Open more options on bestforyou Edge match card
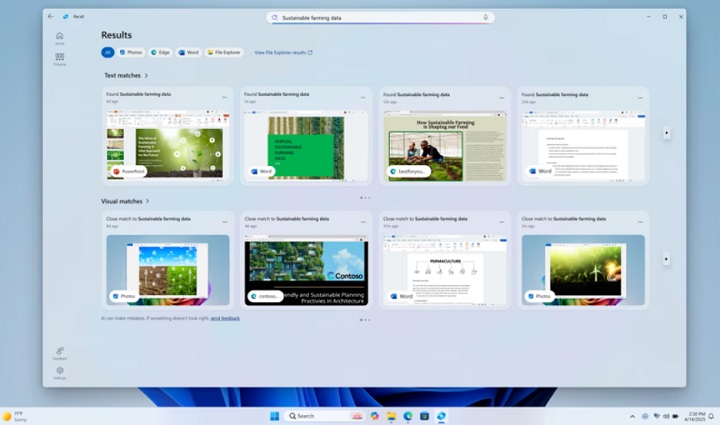The image size is (720, 425). click(x=501, y=98)
